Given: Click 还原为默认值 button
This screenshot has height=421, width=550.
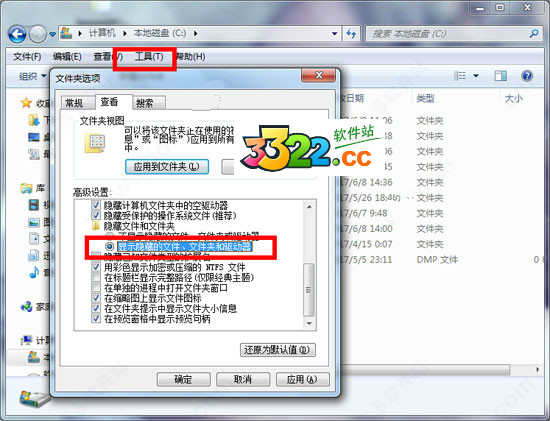Looking at the screenshot, I should pyautogui.click(x=277, y=349).
